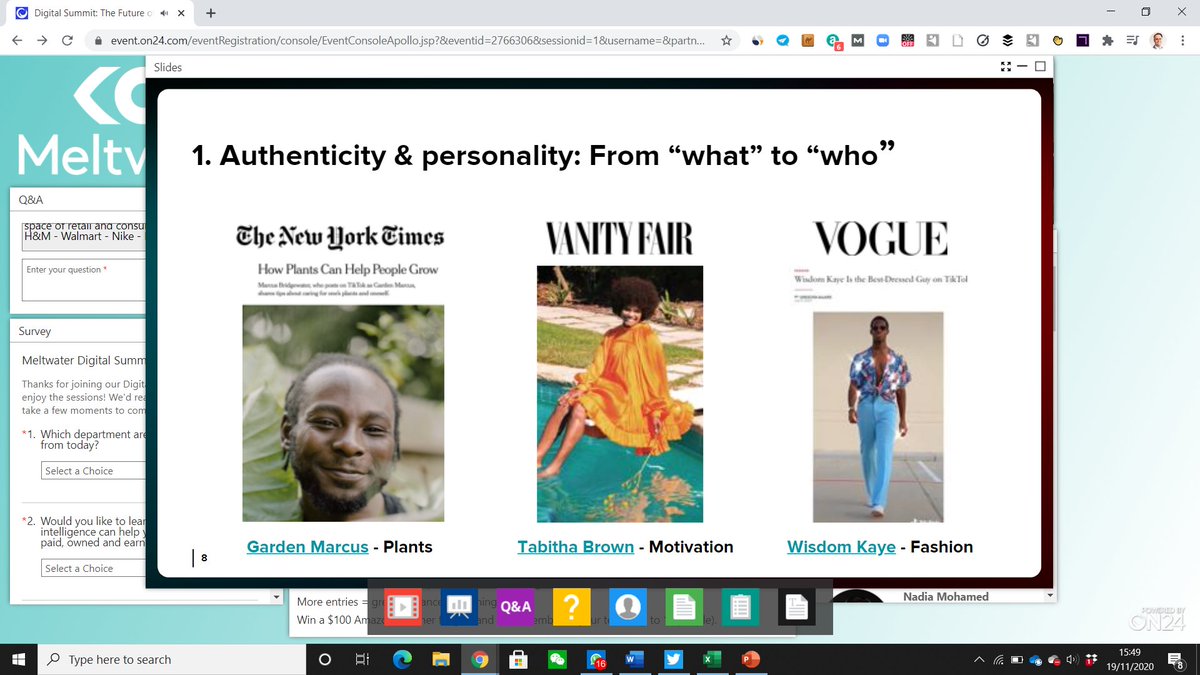This screenshot has width=1200, height=675.
Task: Open Chrome profile avatar
Action: coord(1157,41)
